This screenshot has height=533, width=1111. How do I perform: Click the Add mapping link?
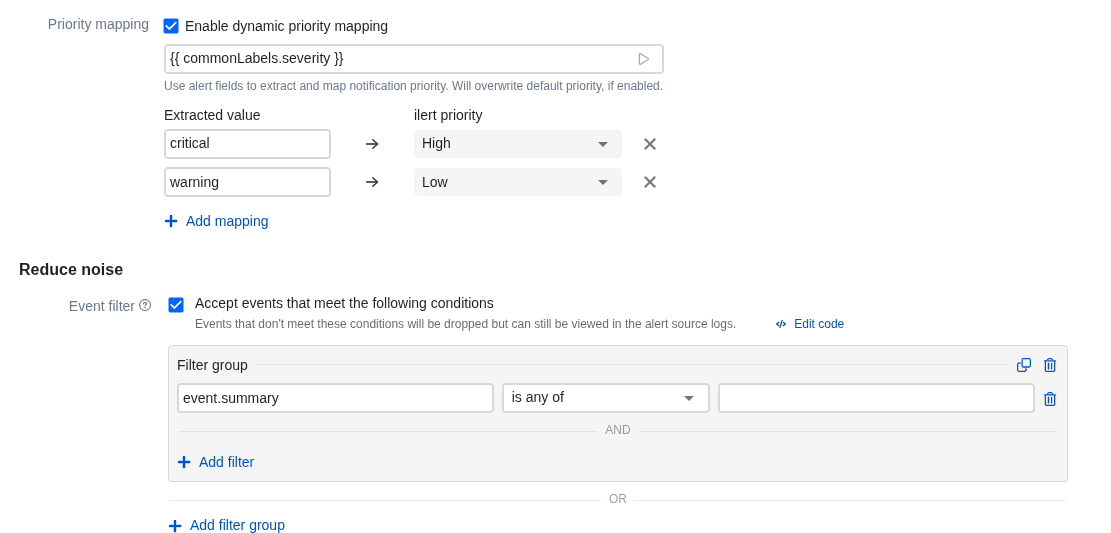pos(227,221)
